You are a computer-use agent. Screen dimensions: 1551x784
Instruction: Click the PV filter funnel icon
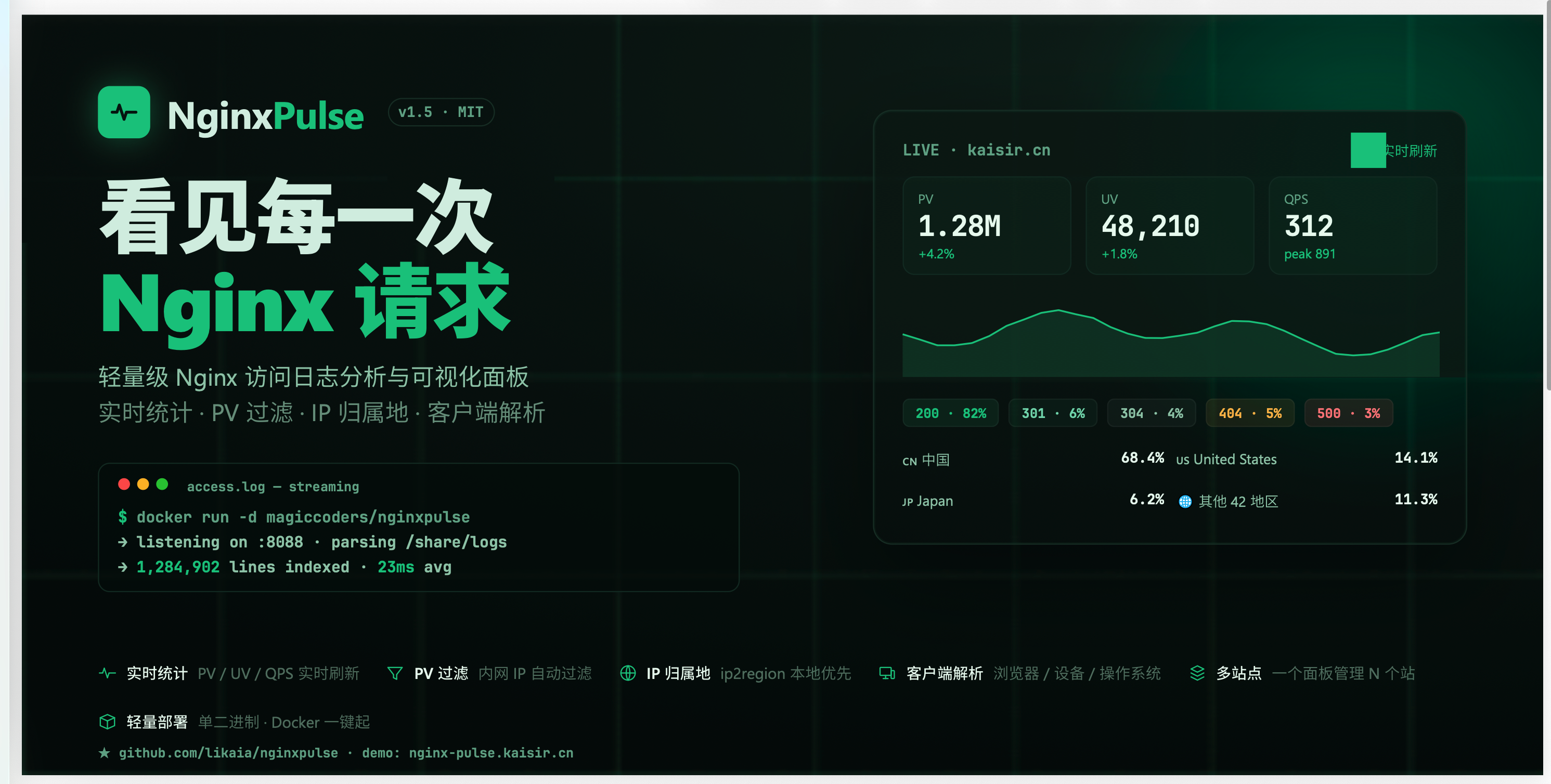click(395, 673)
